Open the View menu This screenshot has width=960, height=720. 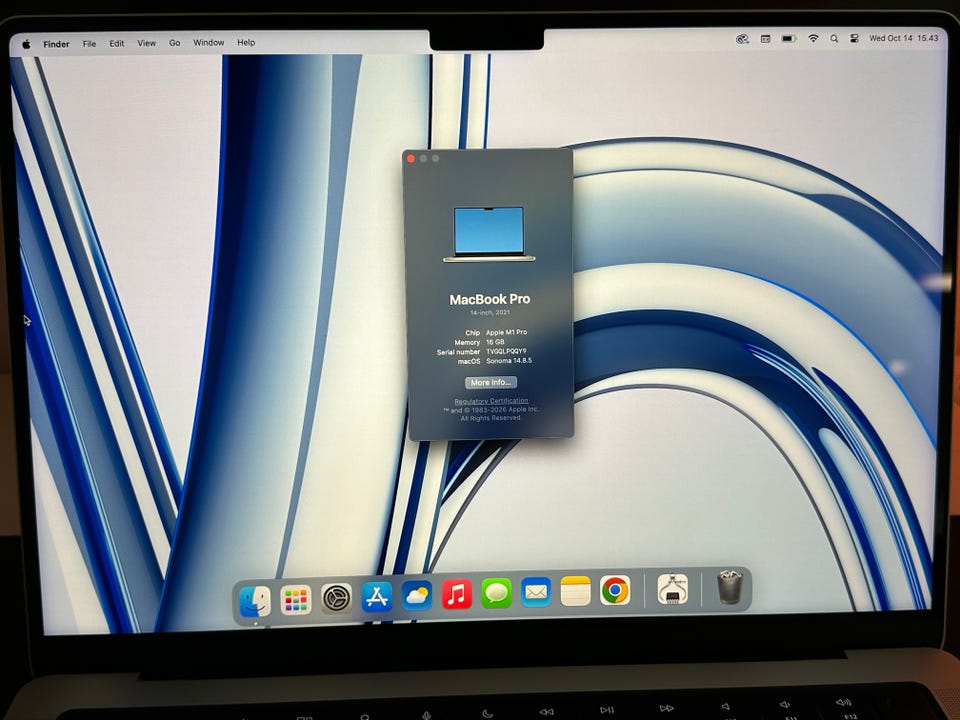[x=146, y=43]
